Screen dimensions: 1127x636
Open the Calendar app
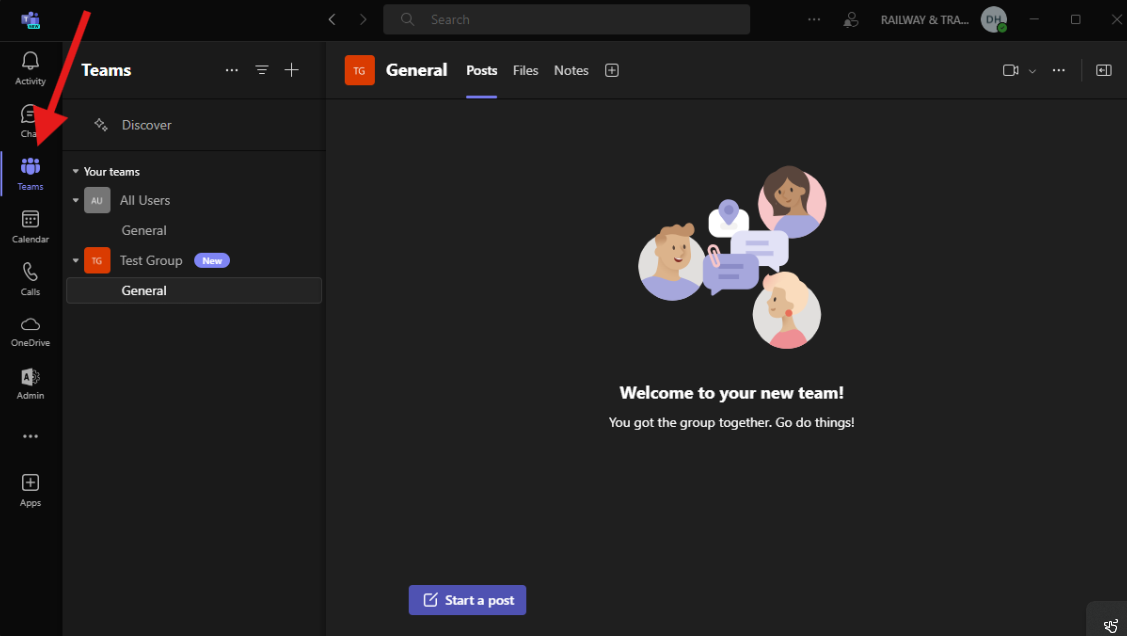[x=30, y=226]
